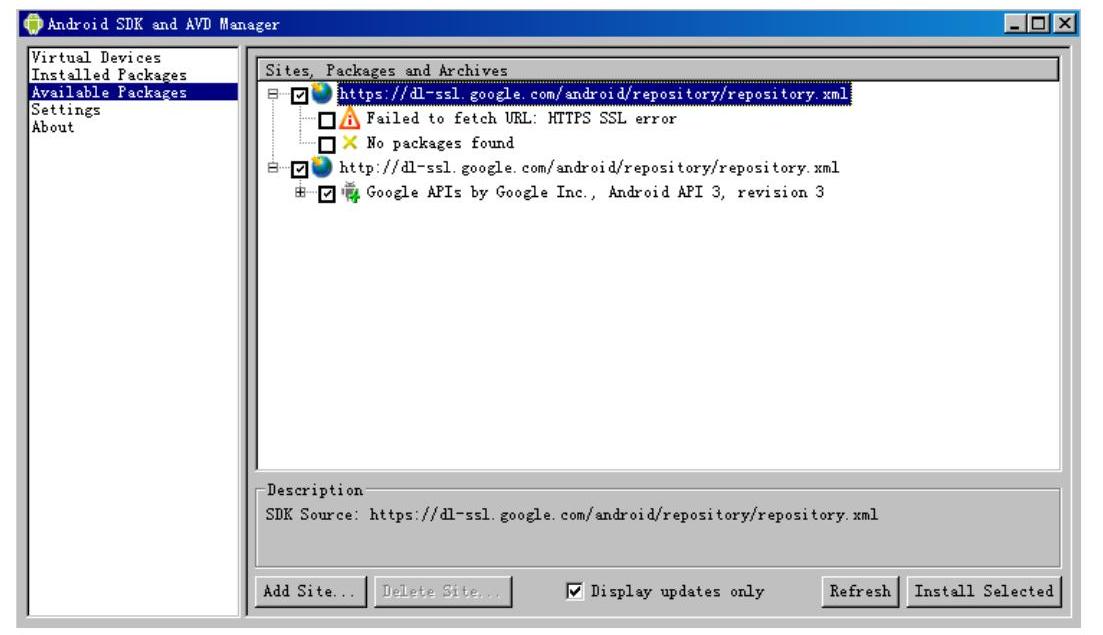Click the SDK Source description text
1103x635 pixels.
571,515
